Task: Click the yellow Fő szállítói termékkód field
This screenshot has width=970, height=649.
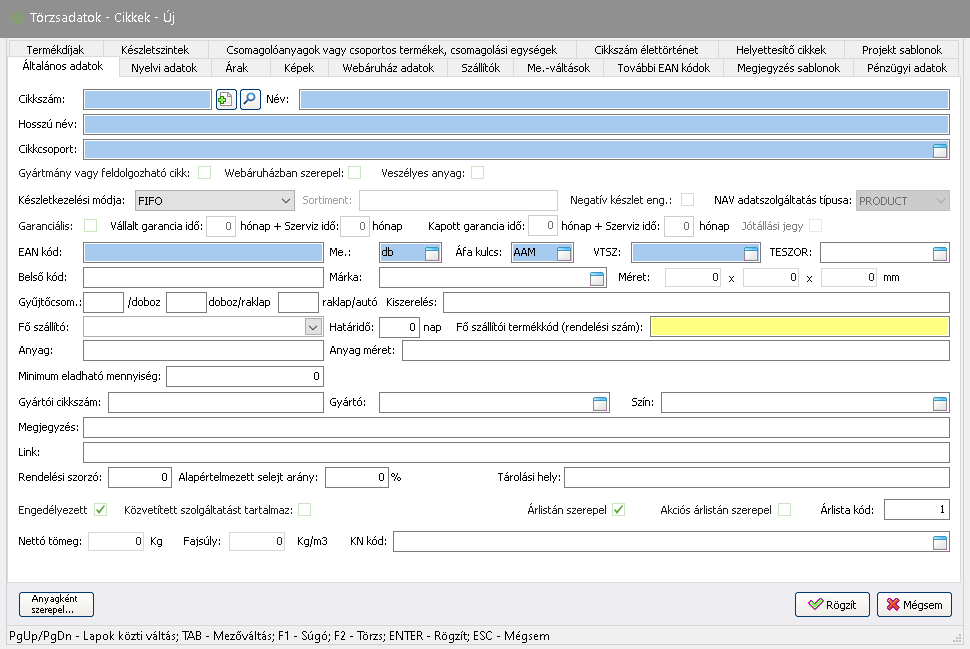Action: point(799,327)
